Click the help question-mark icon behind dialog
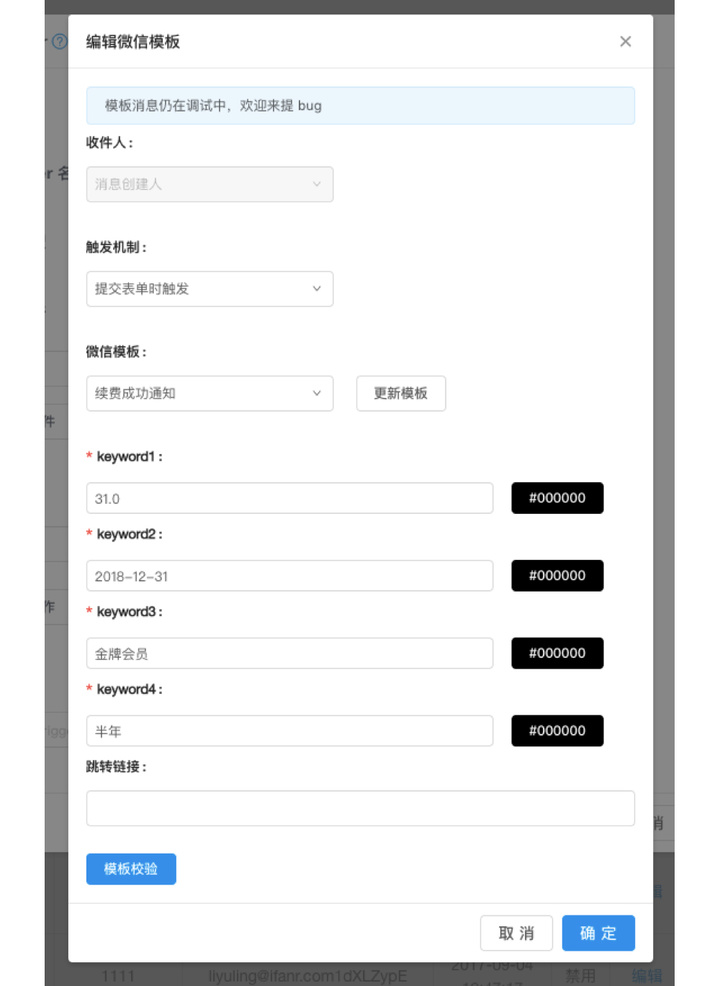This screenshot has width=720, height=986. tap(59, 42)
